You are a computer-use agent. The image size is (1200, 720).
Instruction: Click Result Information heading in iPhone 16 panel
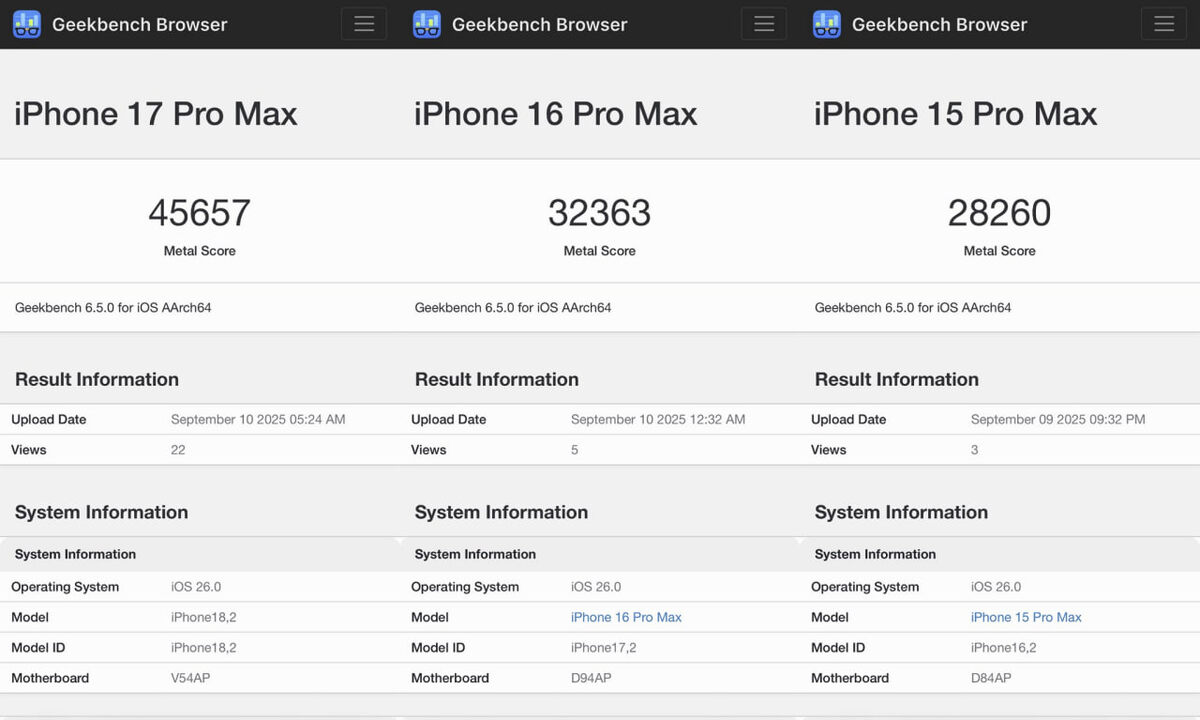(497, 379)
